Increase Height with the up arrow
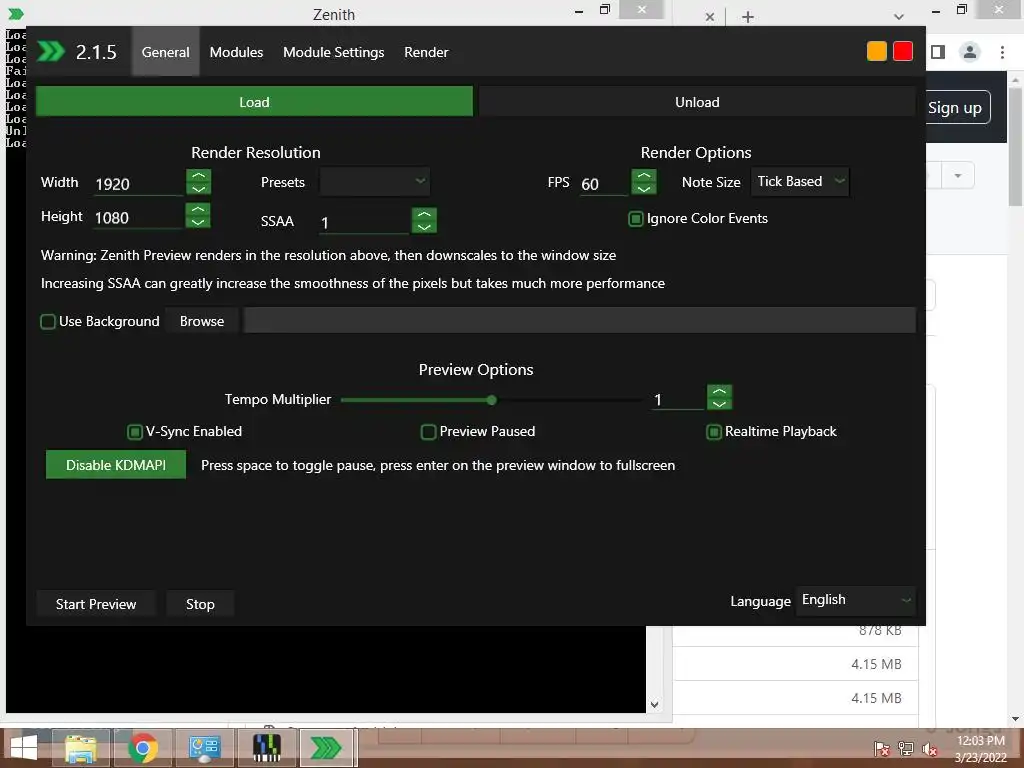Screen dimensions: 1024x768 pyautogui.click(x=198, y=209)
